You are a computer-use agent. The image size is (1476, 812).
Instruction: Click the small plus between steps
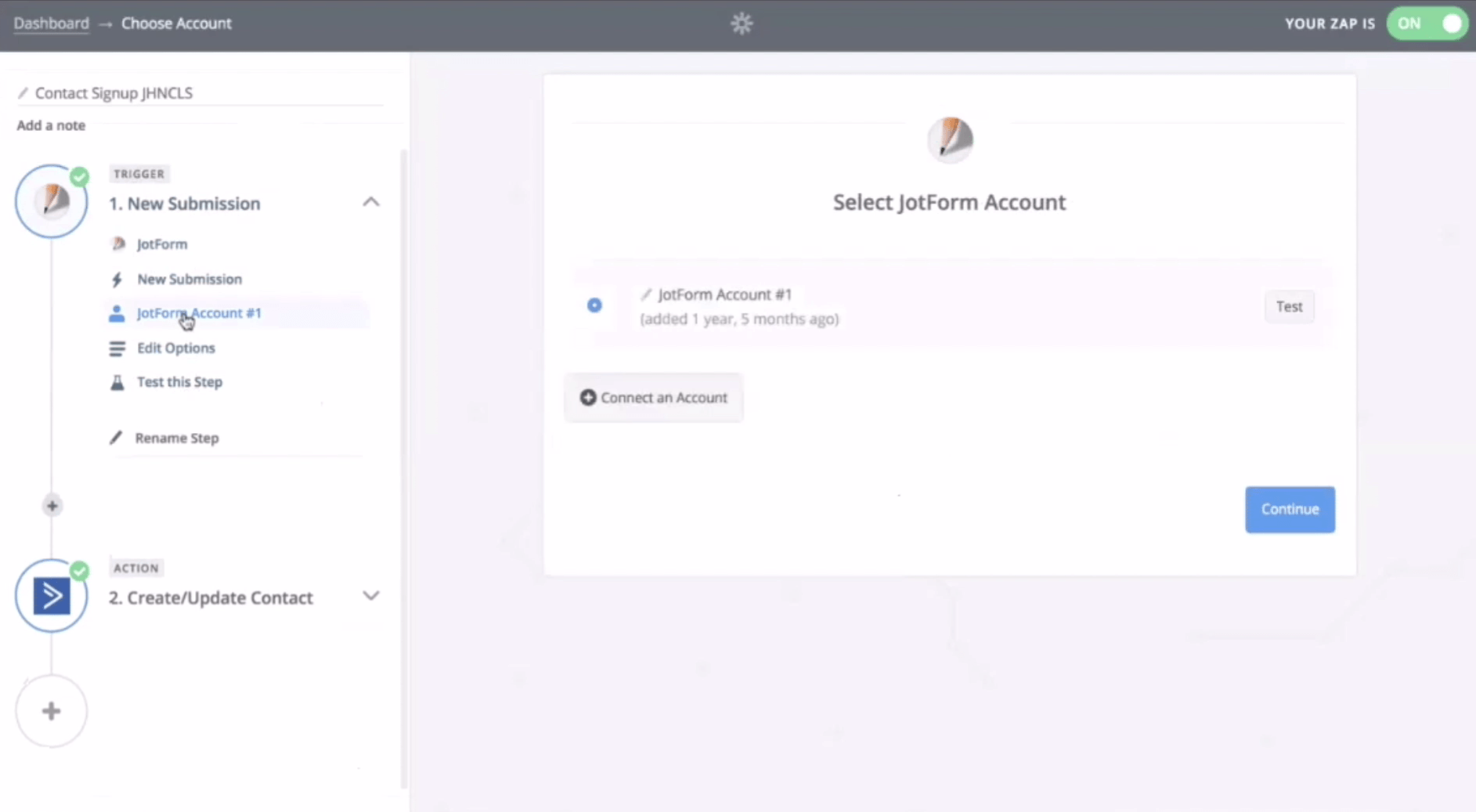point(52,506)
